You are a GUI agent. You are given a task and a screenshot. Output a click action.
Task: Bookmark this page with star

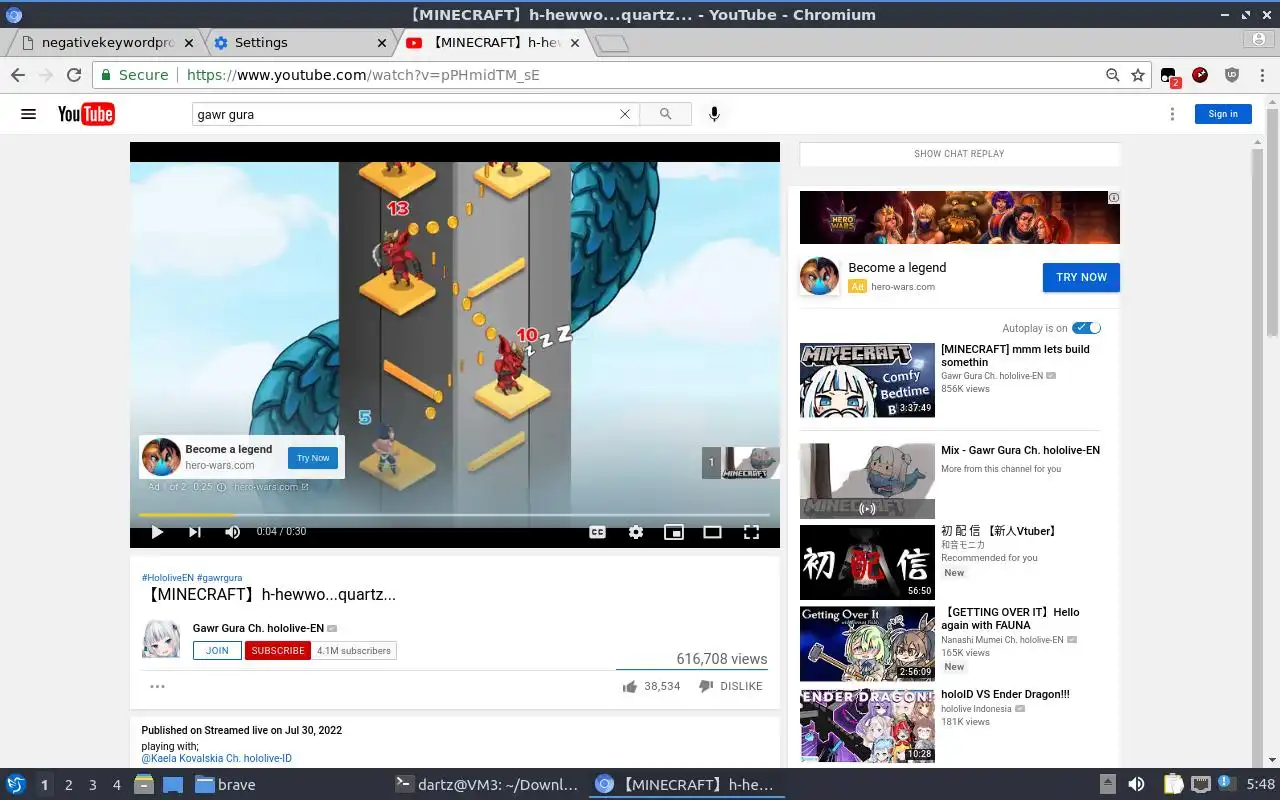[1138, 75]
